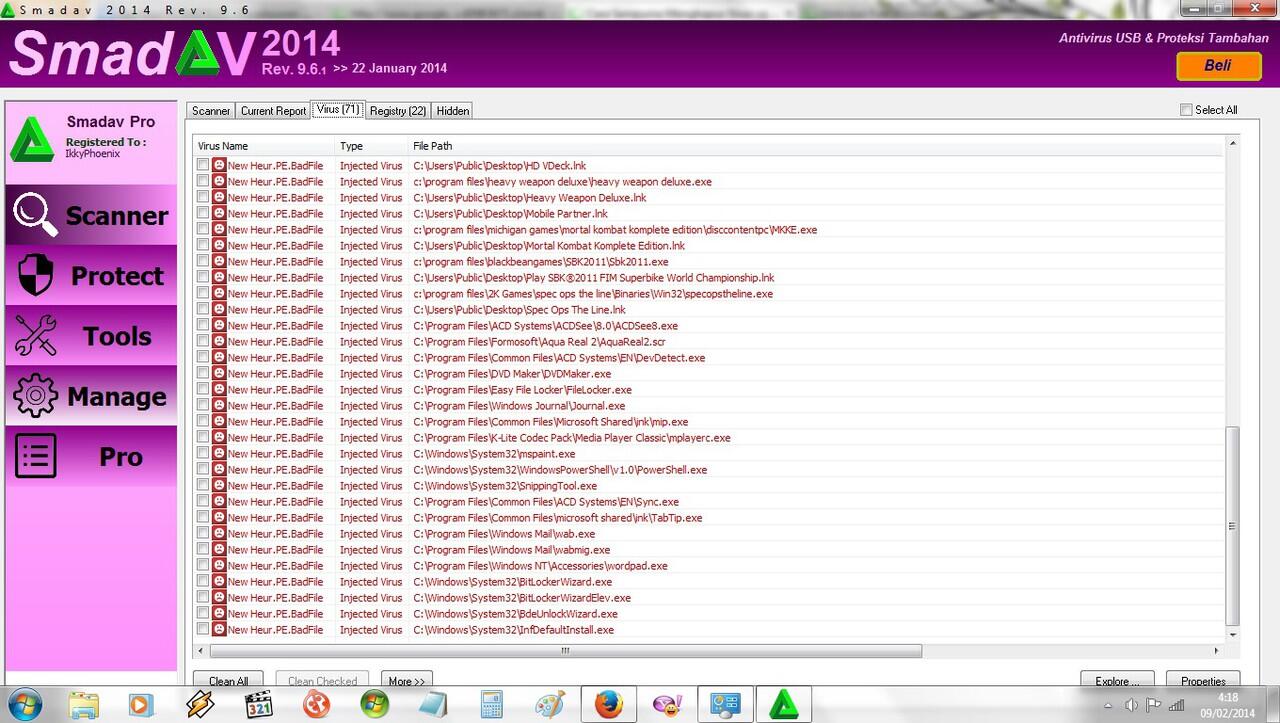Click the vertical scrollbar thumb of the virus list
This screenshot has height=723, width=1280.
click(1232, 525)
